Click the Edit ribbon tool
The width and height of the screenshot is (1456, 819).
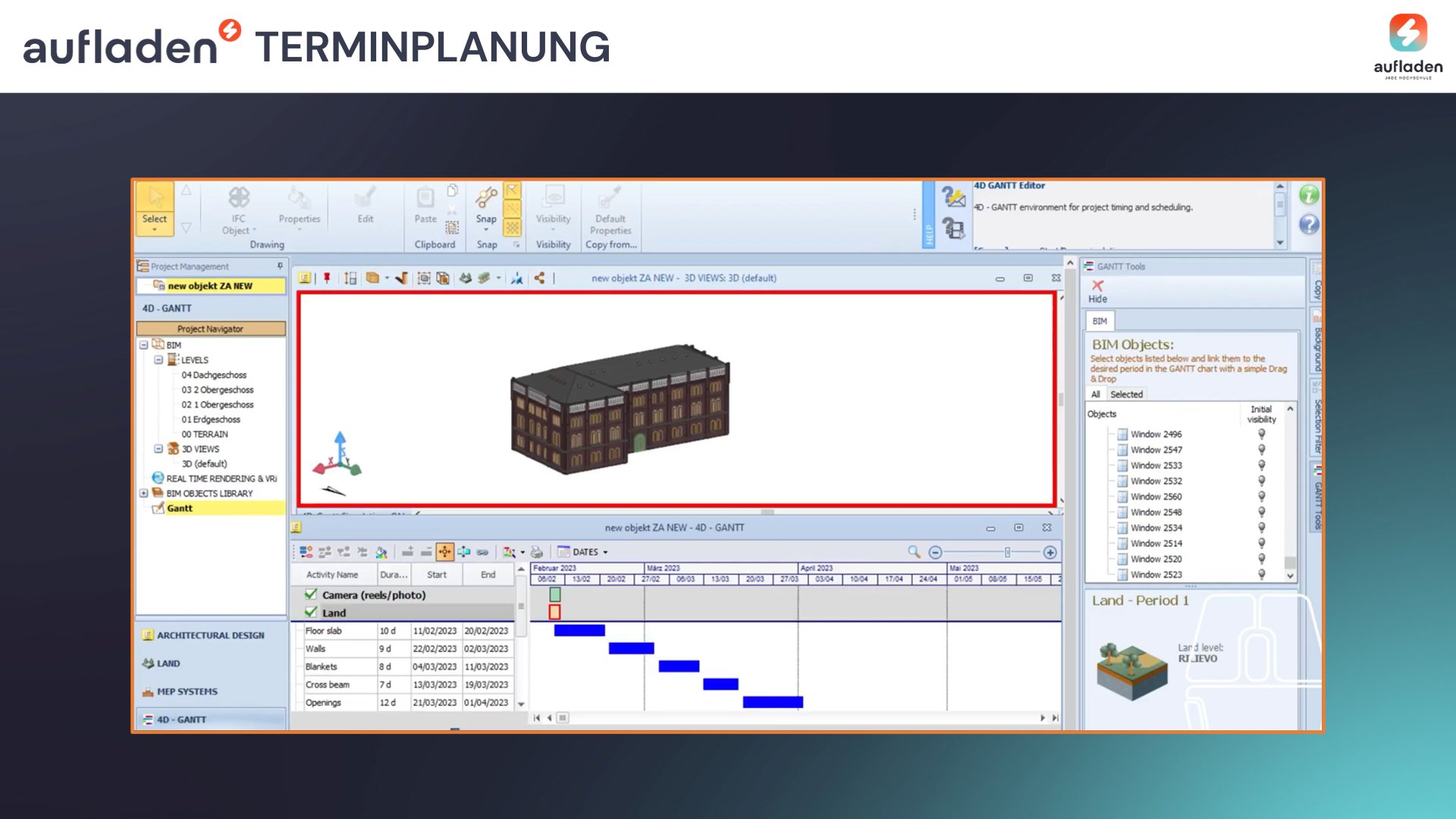click(366, 206)
